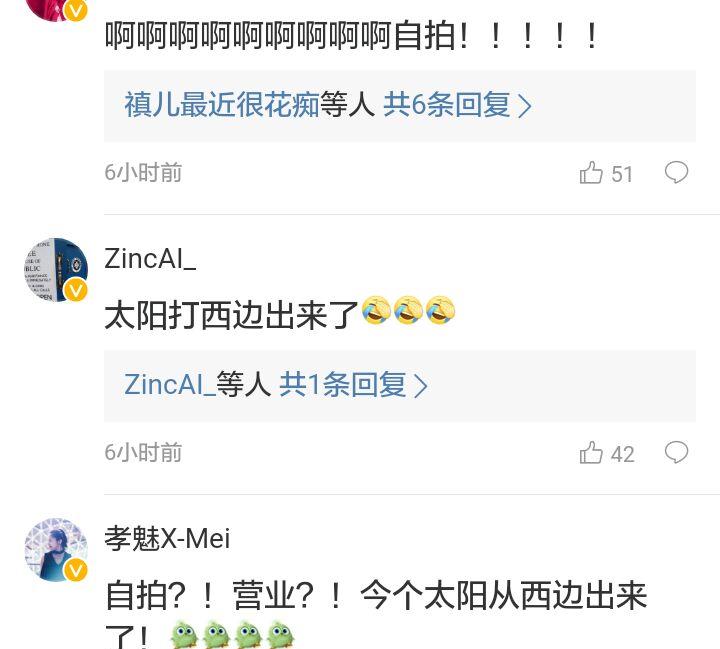The width and height of the screenshot is (720, 649).
Task: Expand the 共6条回复 replies
Action: pyautogui.click(x=446, y=105)
